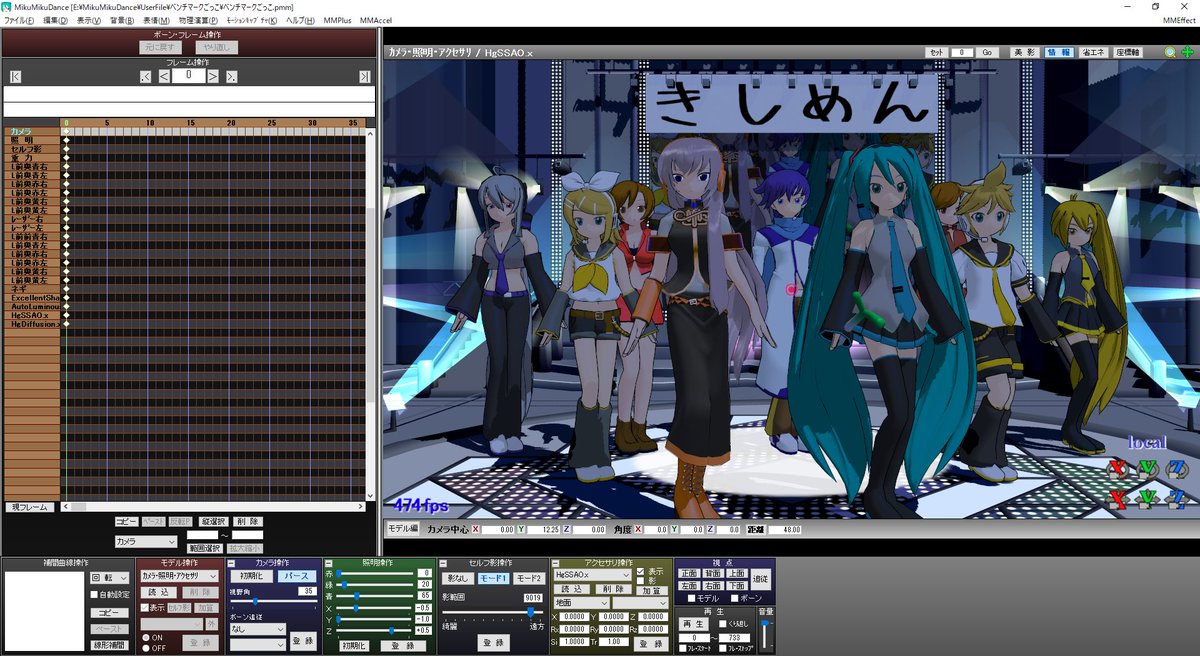Collapse the 照明操作 panel minus icon
1200x656 pixels.
[329, 564]
